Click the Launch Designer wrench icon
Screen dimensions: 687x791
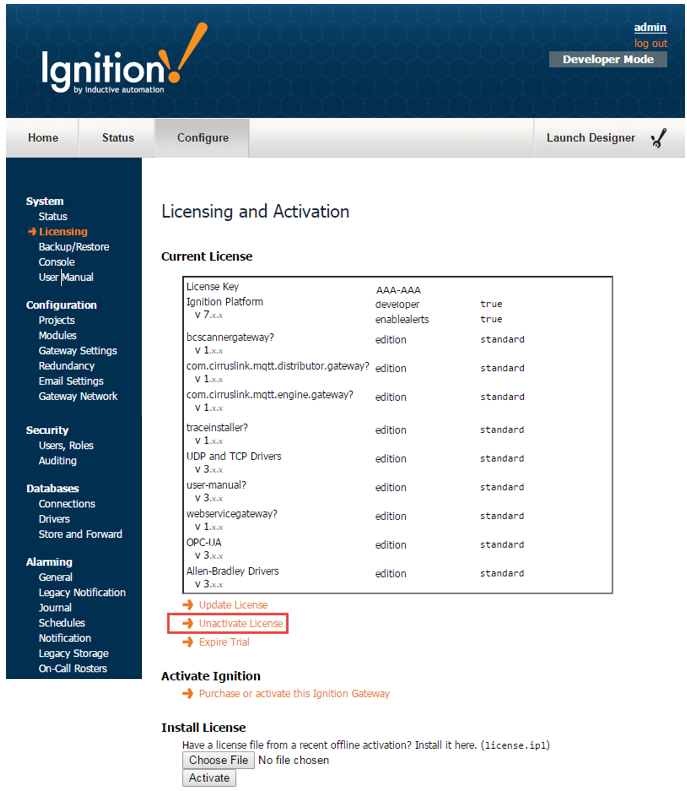[x=658, y=138]
